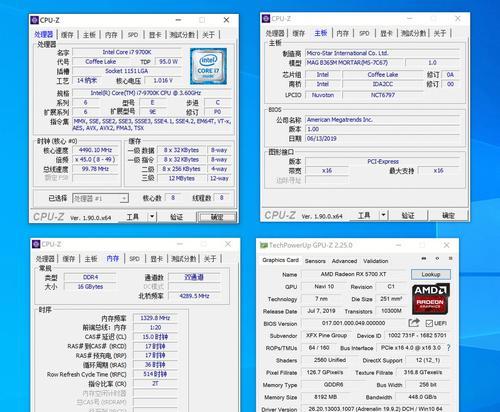Viewport: 500px width, 412px height.
Task: Open 关于 tab in the mainboard CPU-Z window
Action: tap(440, 33)
